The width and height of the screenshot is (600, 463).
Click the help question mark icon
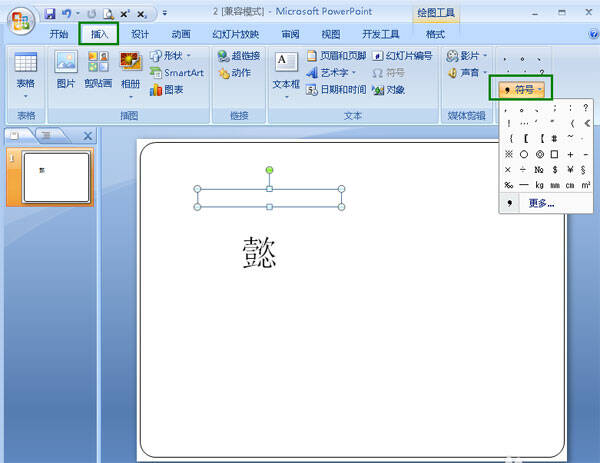[x=593, y=34]
